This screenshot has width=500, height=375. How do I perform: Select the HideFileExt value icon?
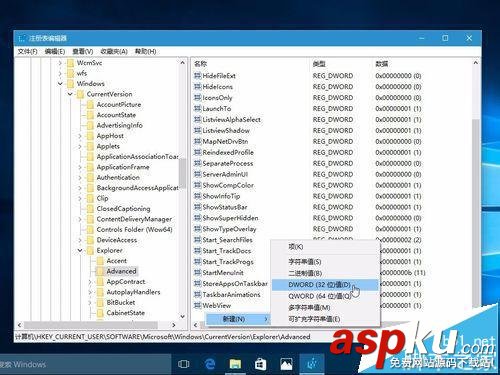point(198,76)
